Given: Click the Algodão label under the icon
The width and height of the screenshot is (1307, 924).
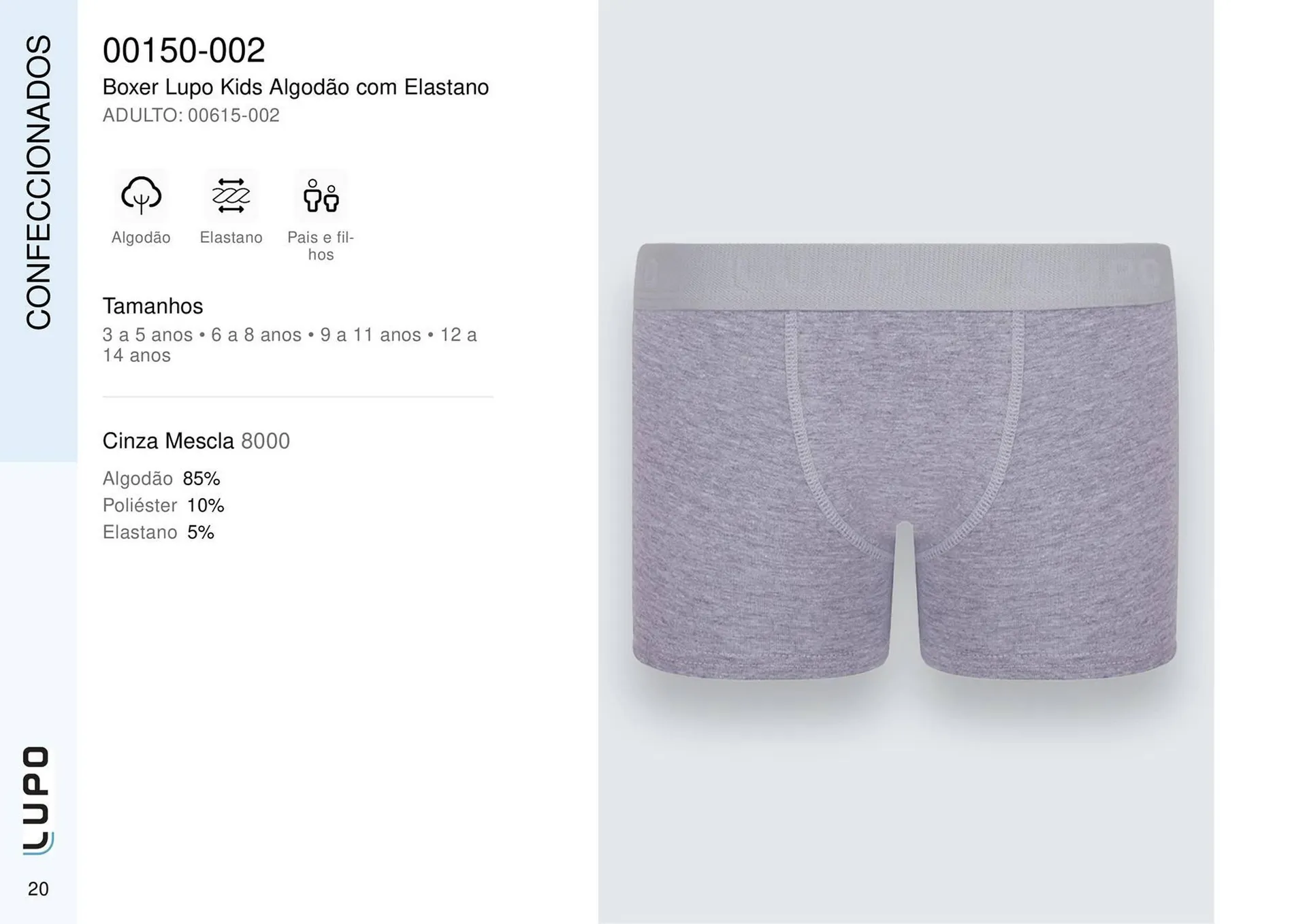Looking at the screenshot, I should tap(141, 237).
